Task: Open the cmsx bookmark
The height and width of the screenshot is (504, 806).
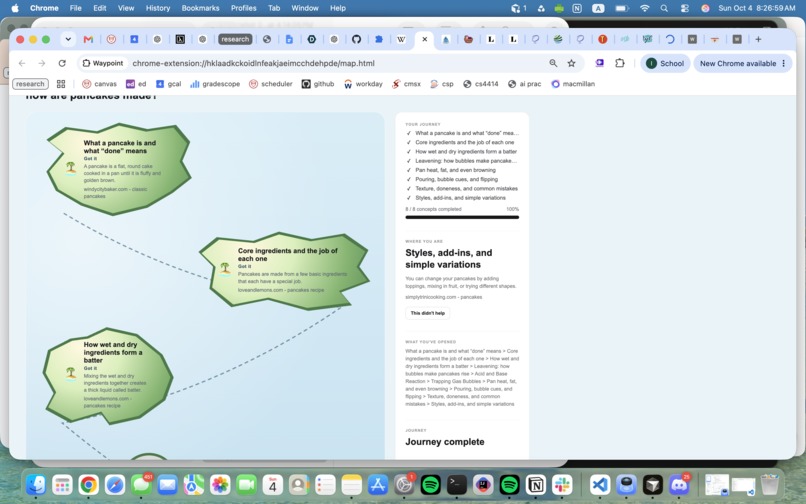Action: tap(406, 84)
